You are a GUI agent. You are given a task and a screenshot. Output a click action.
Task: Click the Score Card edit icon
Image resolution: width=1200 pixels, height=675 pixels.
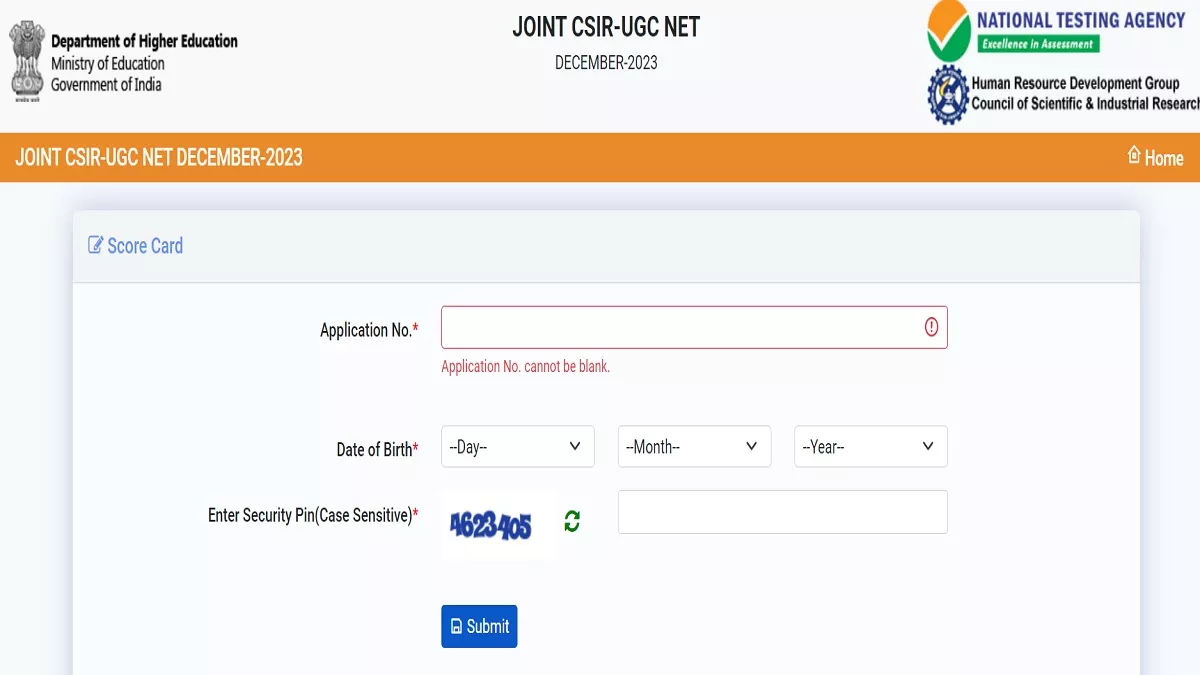[x=96, y=245]
